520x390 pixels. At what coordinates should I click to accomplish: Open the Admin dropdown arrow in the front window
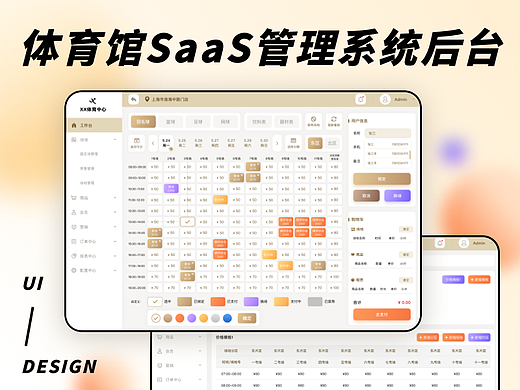413,99
